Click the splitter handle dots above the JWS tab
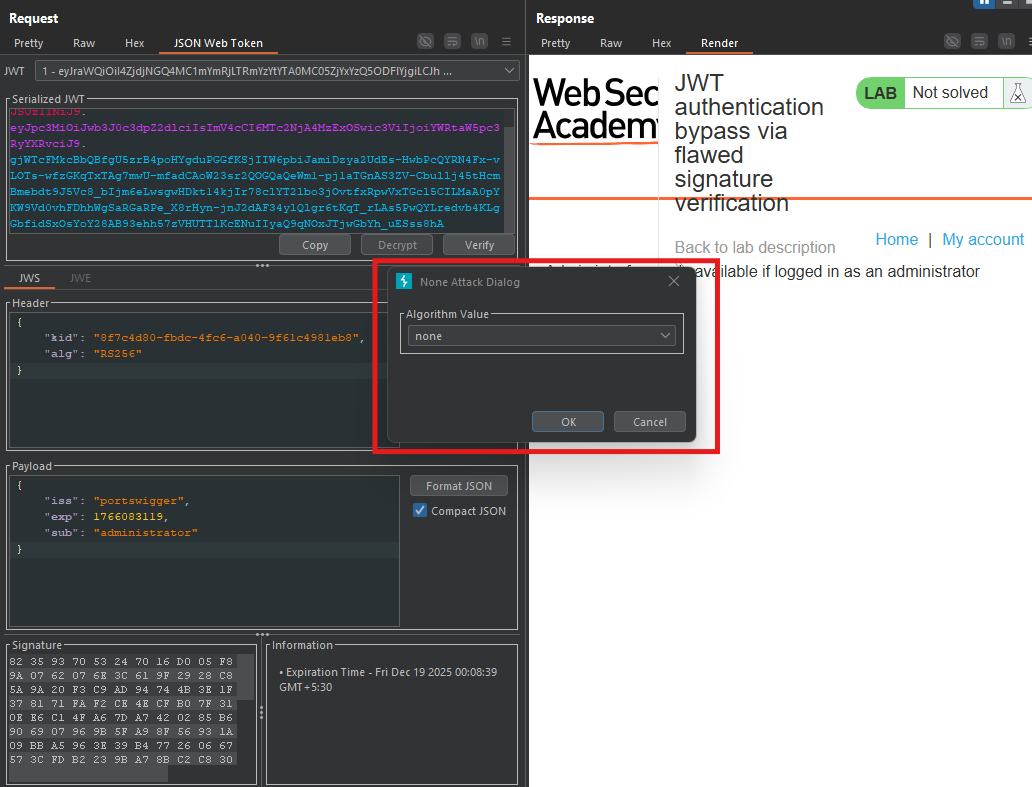Image resolution: width=1032 pixels, height=787 pixels. point(262,265)
